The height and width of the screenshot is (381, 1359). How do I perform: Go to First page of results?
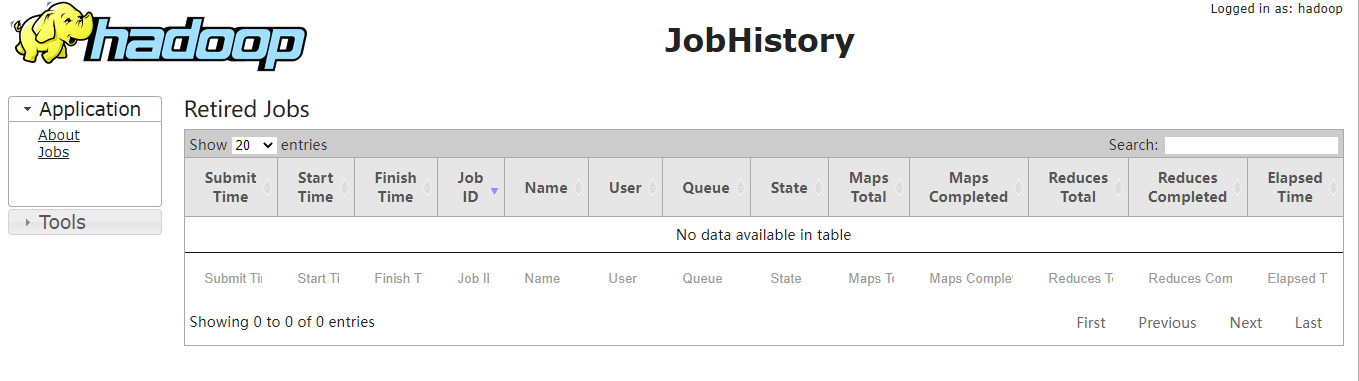click(x=1091, y=323)
